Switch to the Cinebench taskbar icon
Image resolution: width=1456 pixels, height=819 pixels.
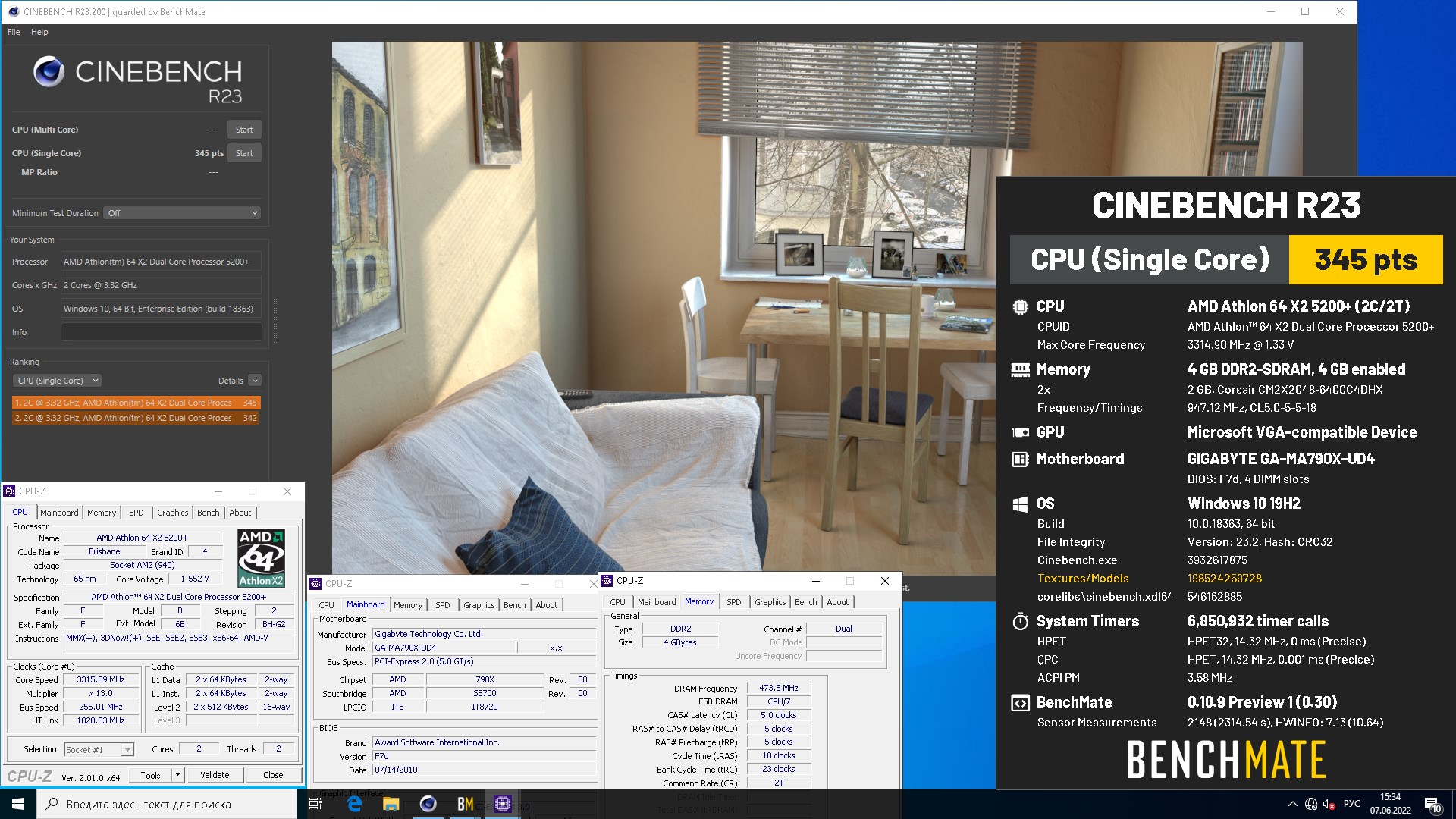click(x=428, y=804)
